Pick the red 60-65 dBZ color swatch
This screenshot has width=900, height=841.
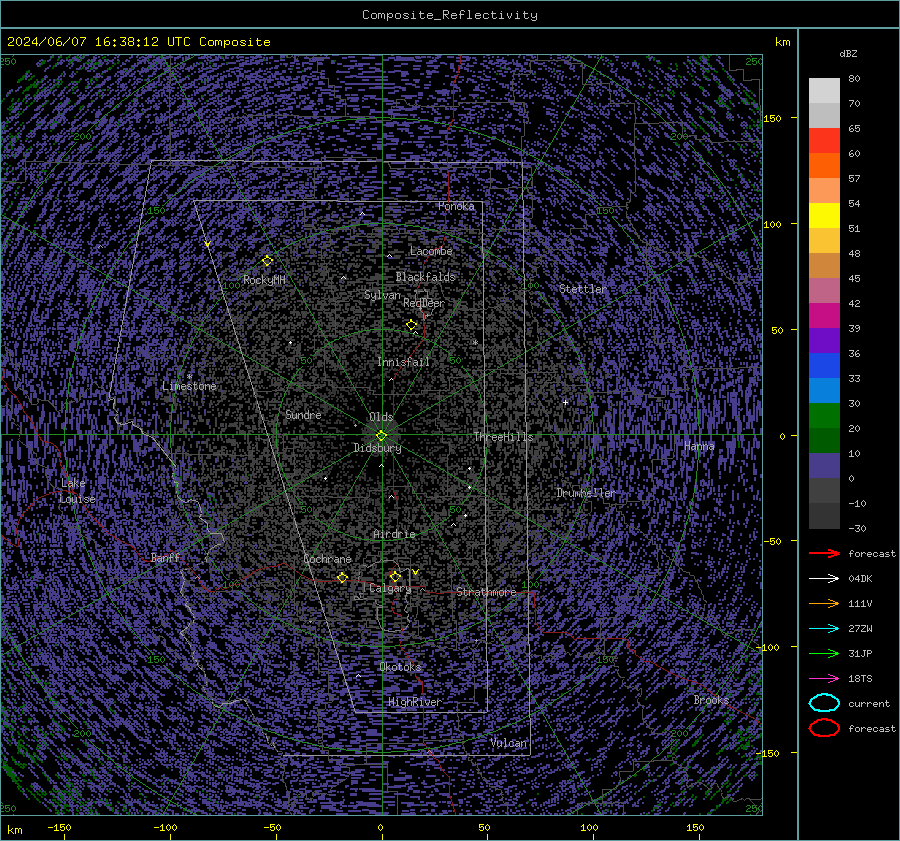(x=824, y=141)
